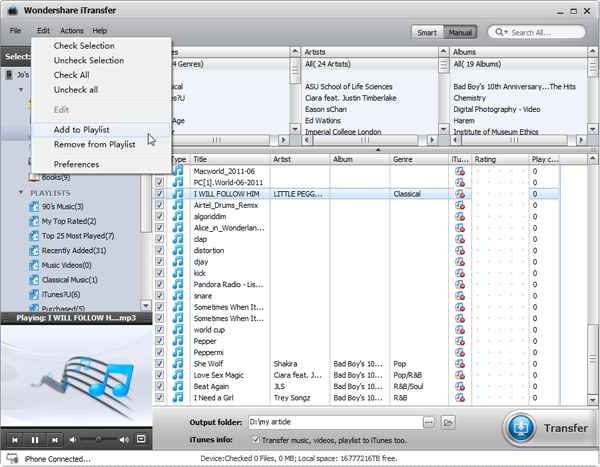This screenshot has height=467, width=600.
Task: Toggle the mini player view icon
Action: pos(141,439)
